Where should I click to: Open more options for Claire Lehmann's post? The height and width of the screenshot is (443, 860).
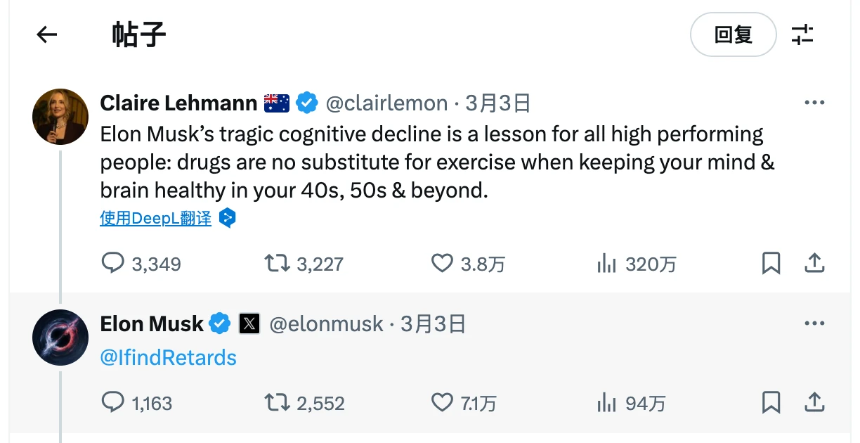(x=815, y=102)
